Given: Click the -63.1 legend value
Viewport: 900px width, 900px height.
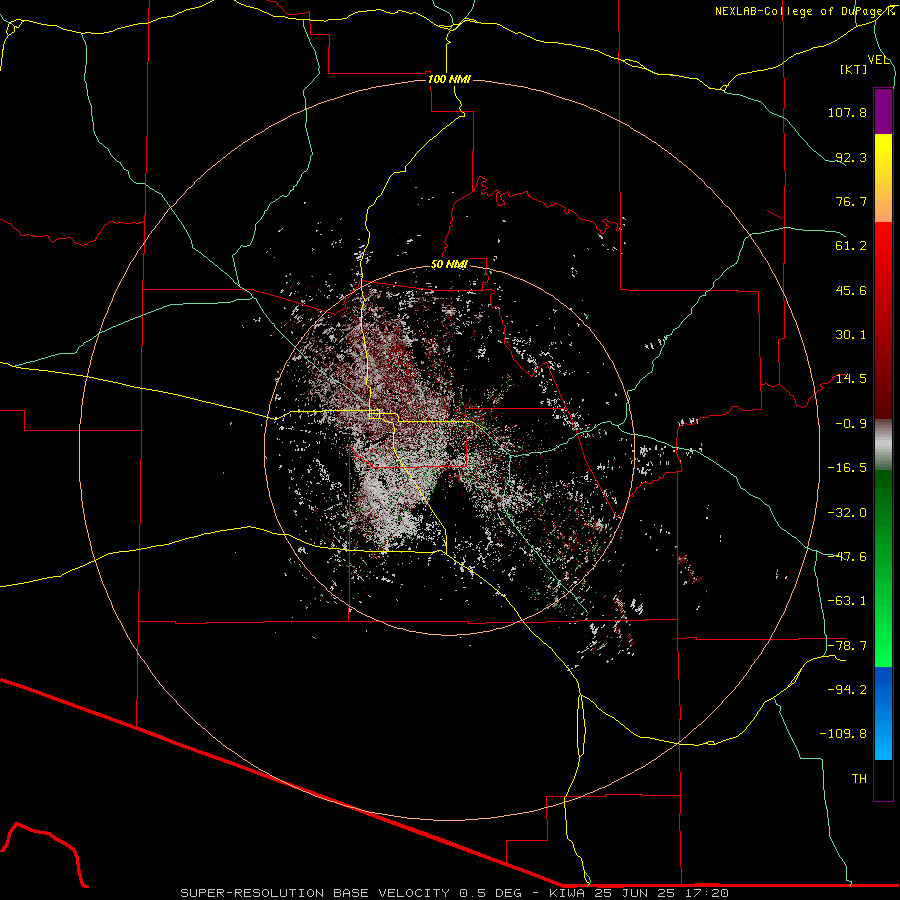Looking at the screenshot, I should click(847, 601).
